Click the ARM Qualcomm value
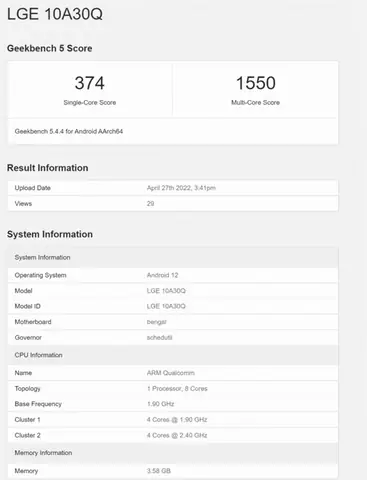This screenshot has height=480, width=367. pos(171,373)
